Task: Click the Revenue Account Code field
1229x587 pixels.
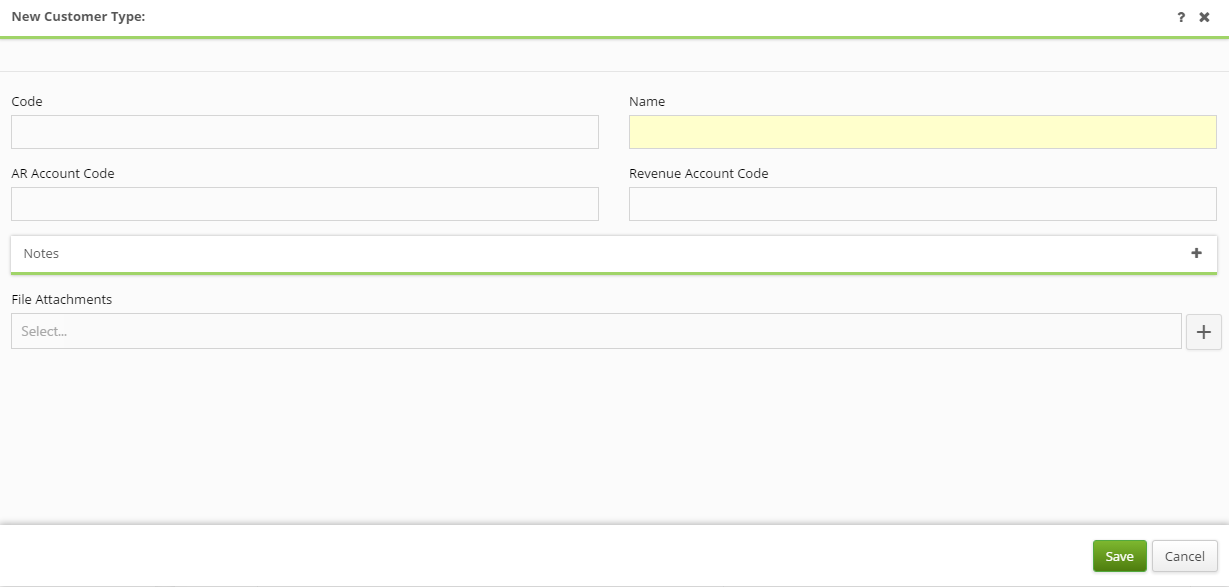Action: [922, 204]
